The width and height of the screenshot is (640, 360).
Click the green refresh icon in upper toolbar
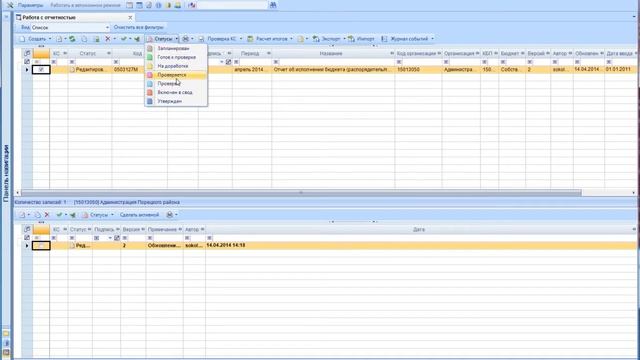click(72, 39)
